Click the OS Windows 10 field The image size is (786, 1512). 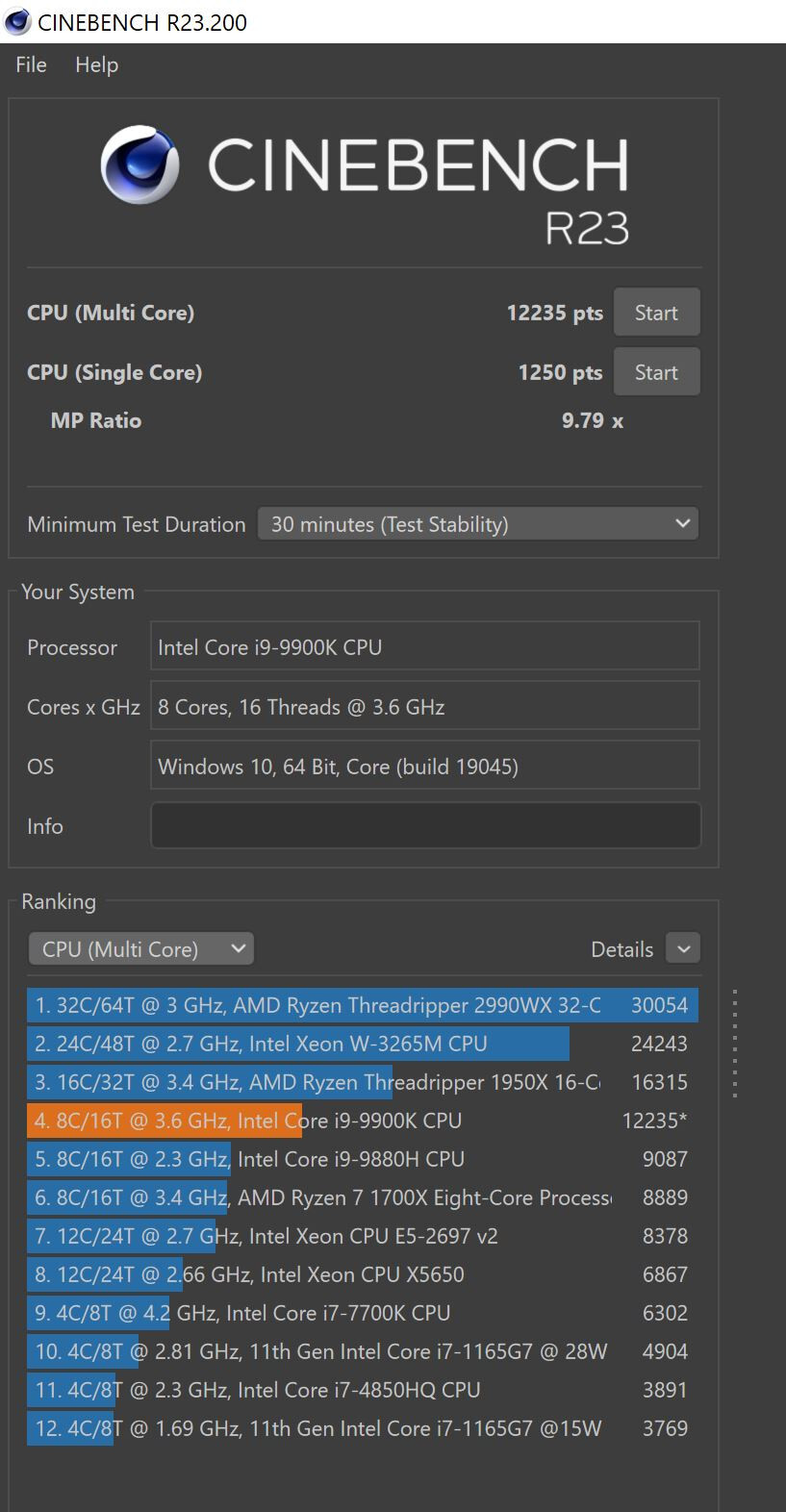tap(425, 767)
